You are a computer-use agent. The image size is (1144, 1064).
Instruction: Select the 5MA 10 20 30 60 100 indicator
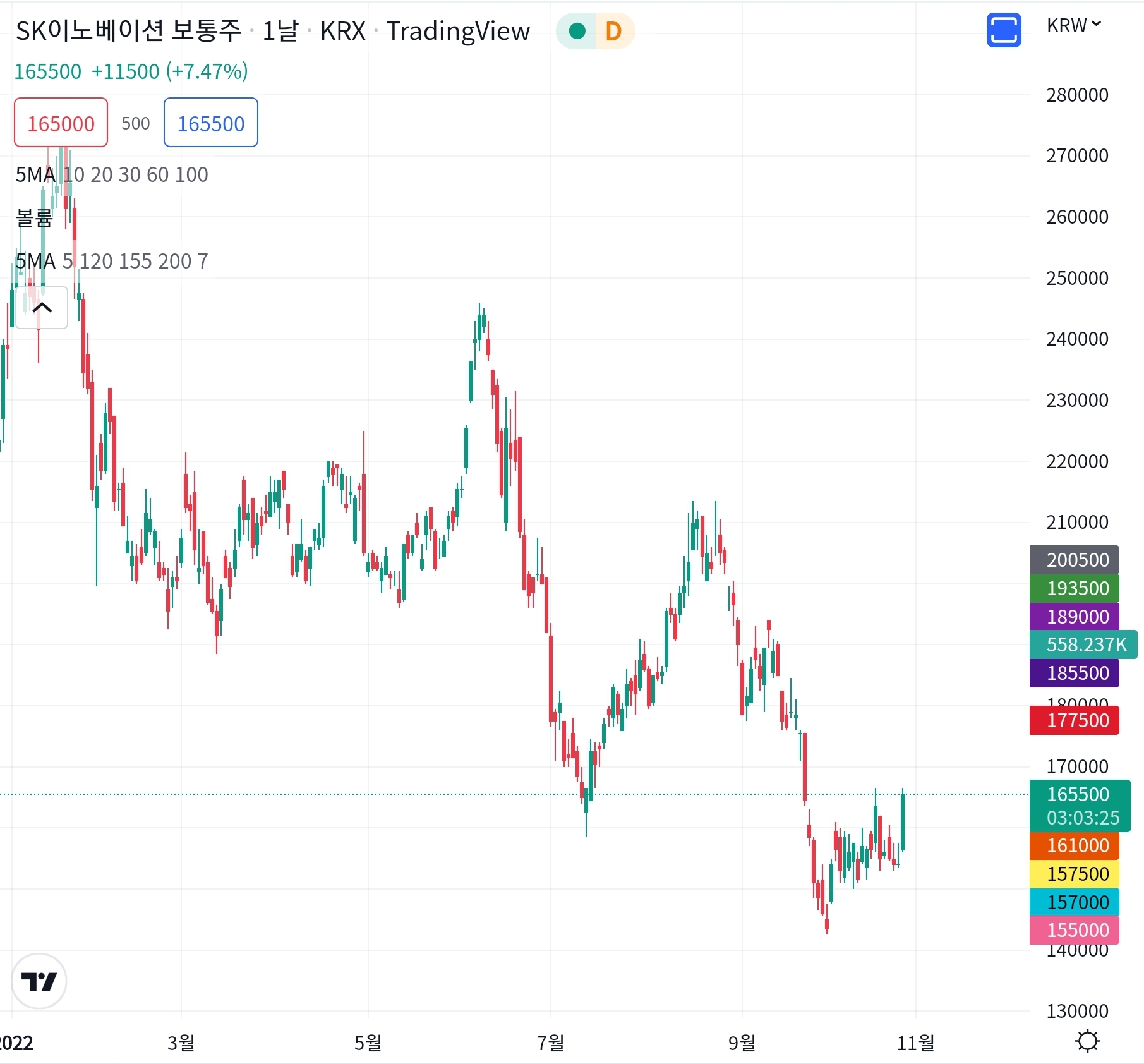pyautogui.click(x=112, y=174)
